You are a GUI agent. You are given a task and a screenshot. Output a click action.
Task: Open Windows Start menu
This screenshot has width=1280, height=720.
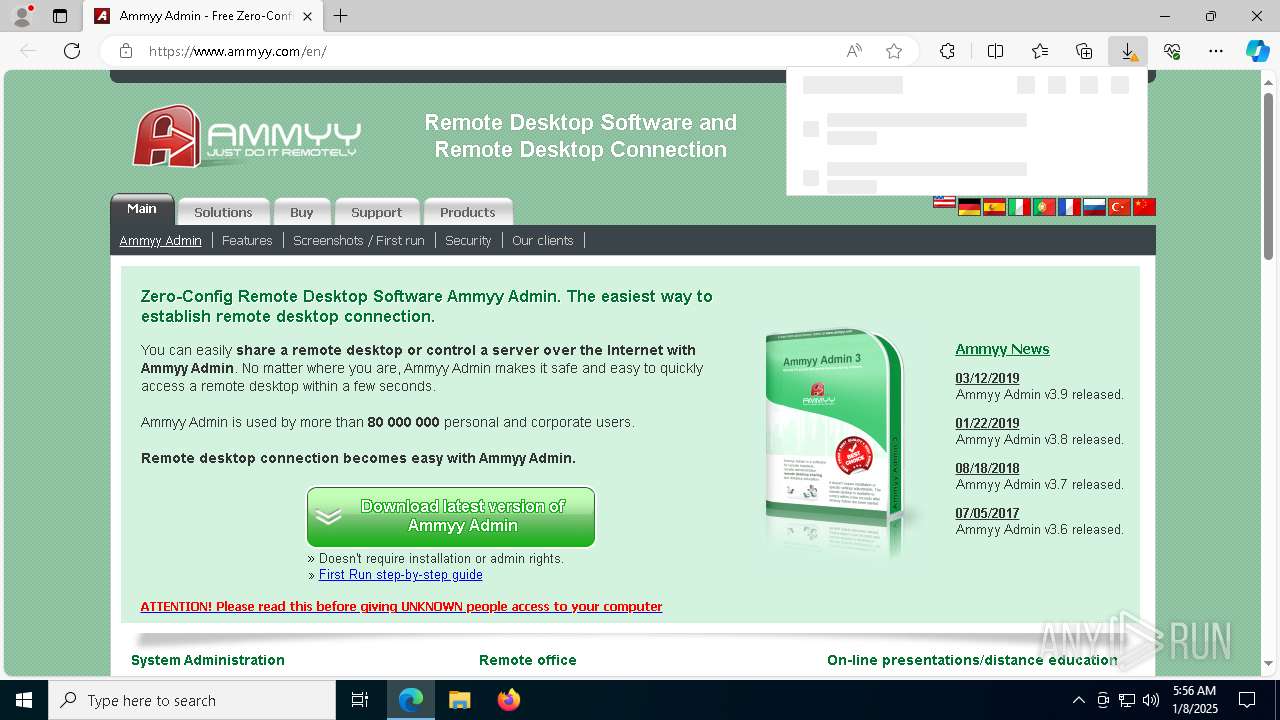pyautogui.click(x=24, y=700)
